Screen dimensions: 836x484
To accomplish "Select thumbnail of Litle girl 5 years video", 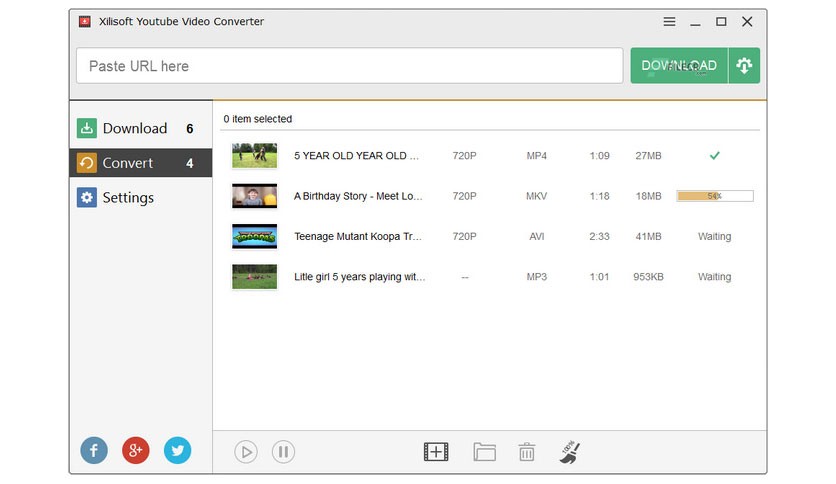I will point(254,277).
